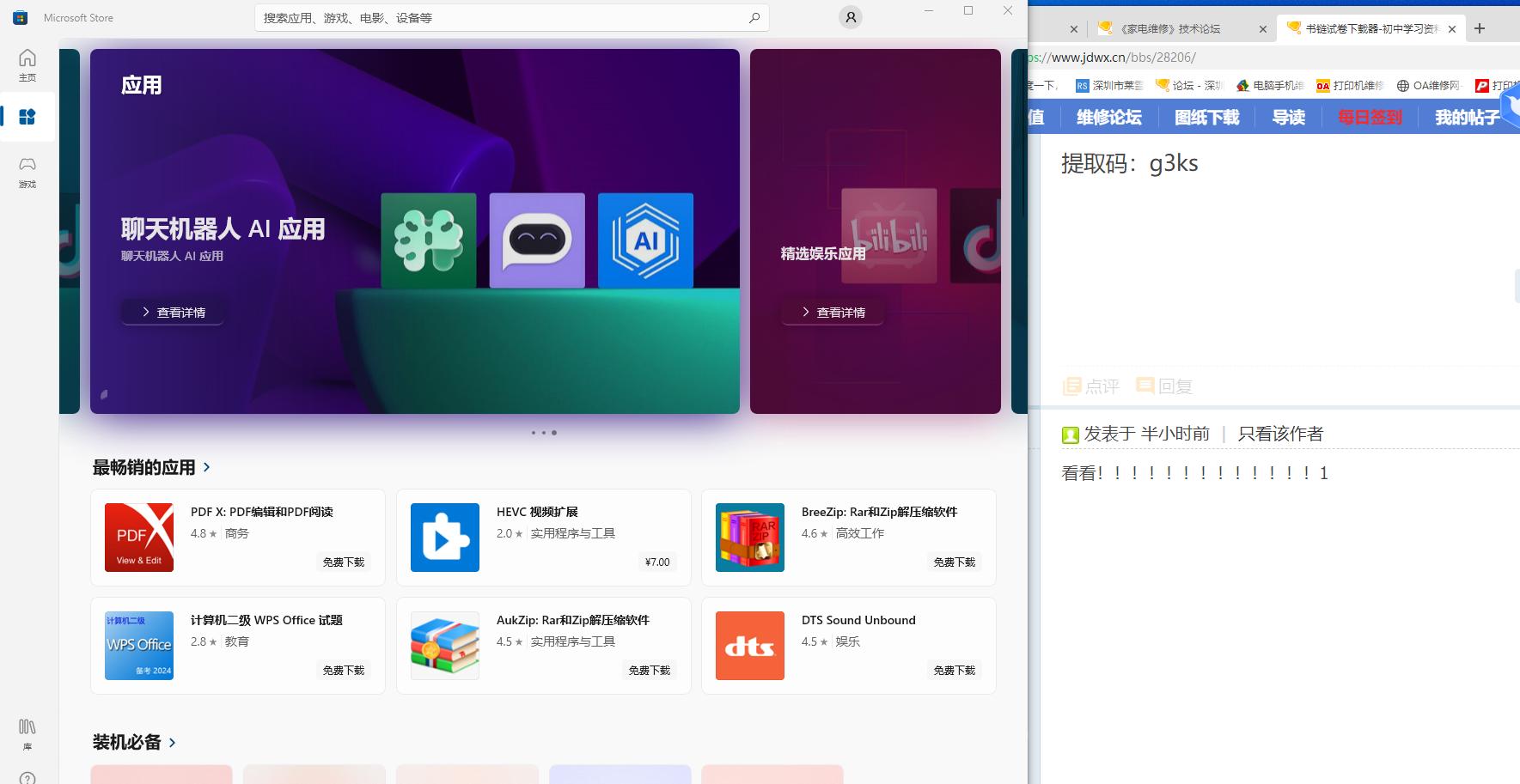The height and width of the screenshot is (784, 1520).
Task: Click 免费下载 for BreeZip
Action: (955, 562)
